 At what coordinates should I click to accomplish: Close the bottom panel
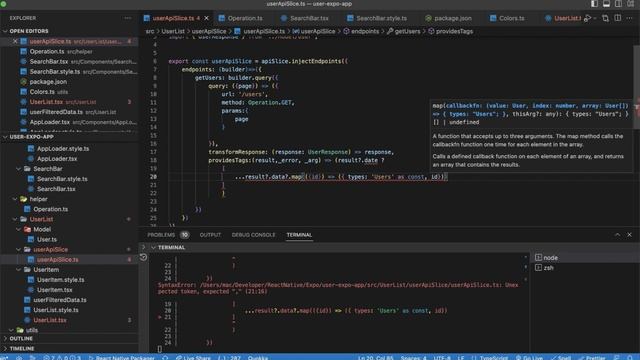[629, 235]
